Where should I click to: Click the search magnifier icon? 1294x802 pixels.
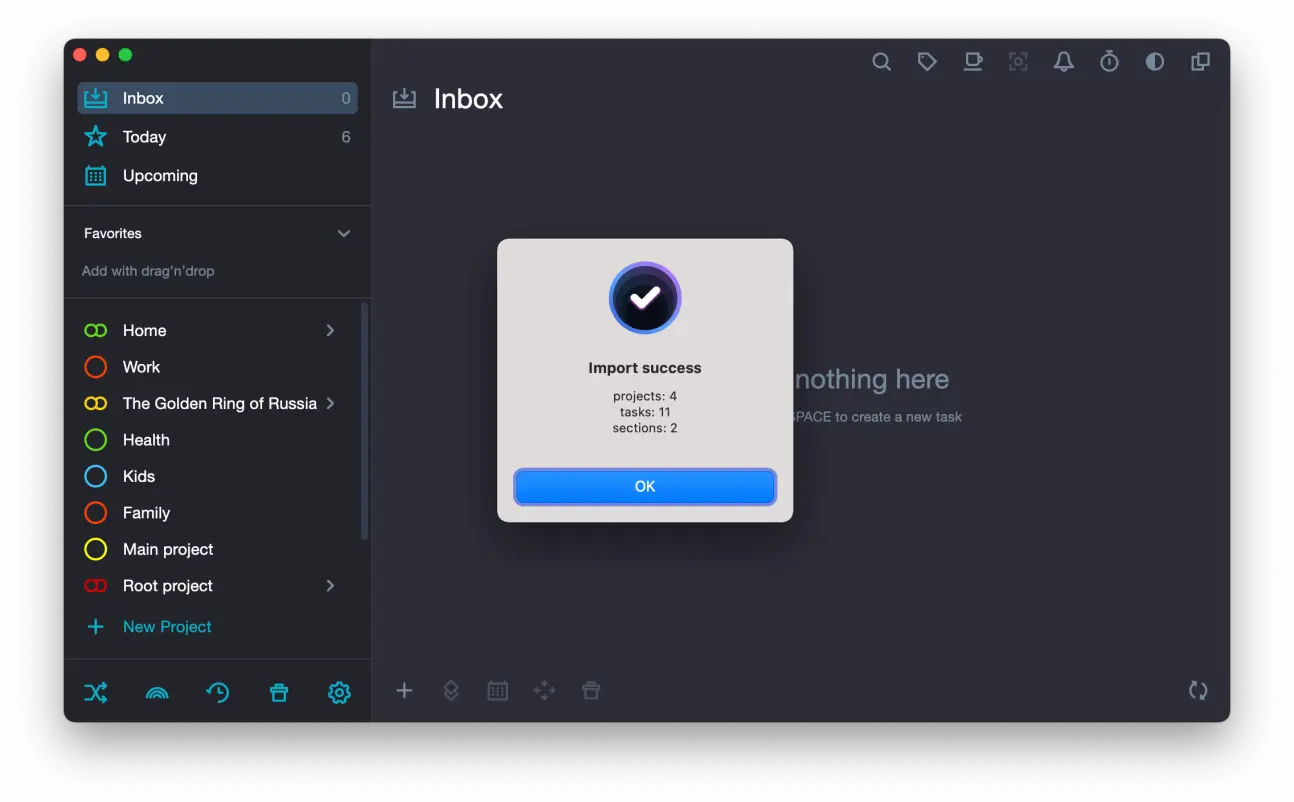point(881,62)
